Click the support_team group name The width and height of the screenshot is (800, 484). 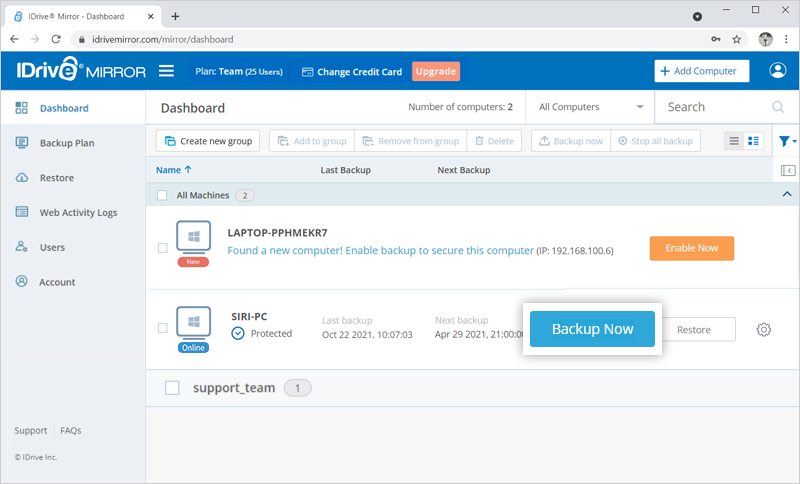click(x=234, y=388)
